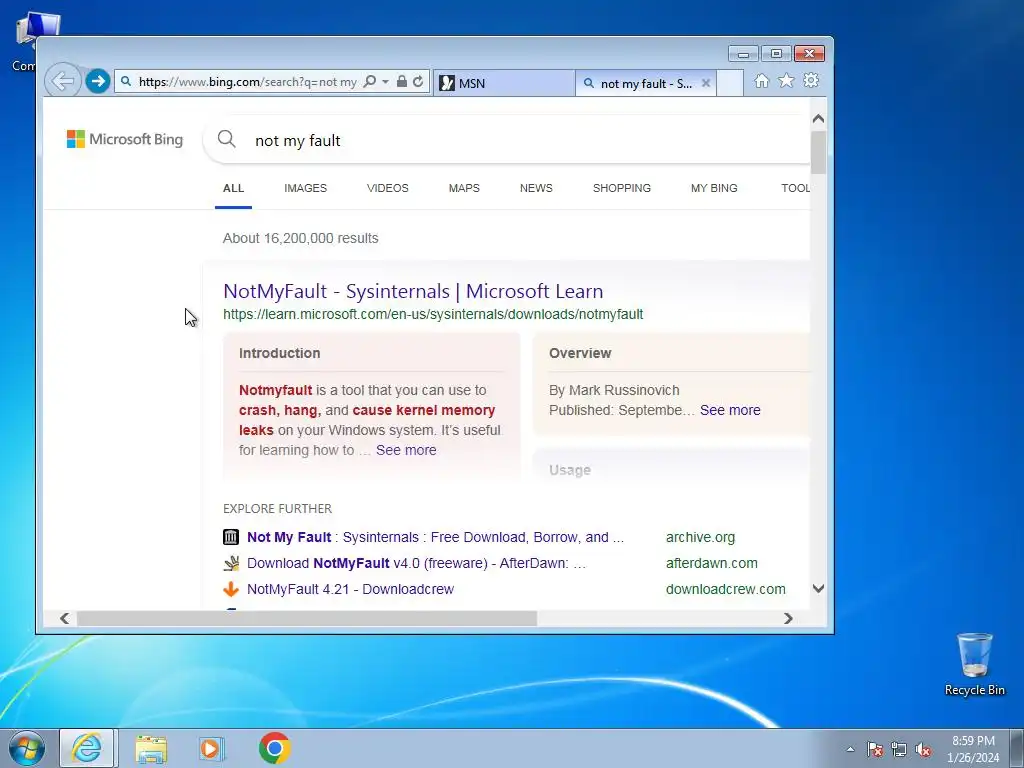Click the horizontal scrollbar thumb

(307, 618)
